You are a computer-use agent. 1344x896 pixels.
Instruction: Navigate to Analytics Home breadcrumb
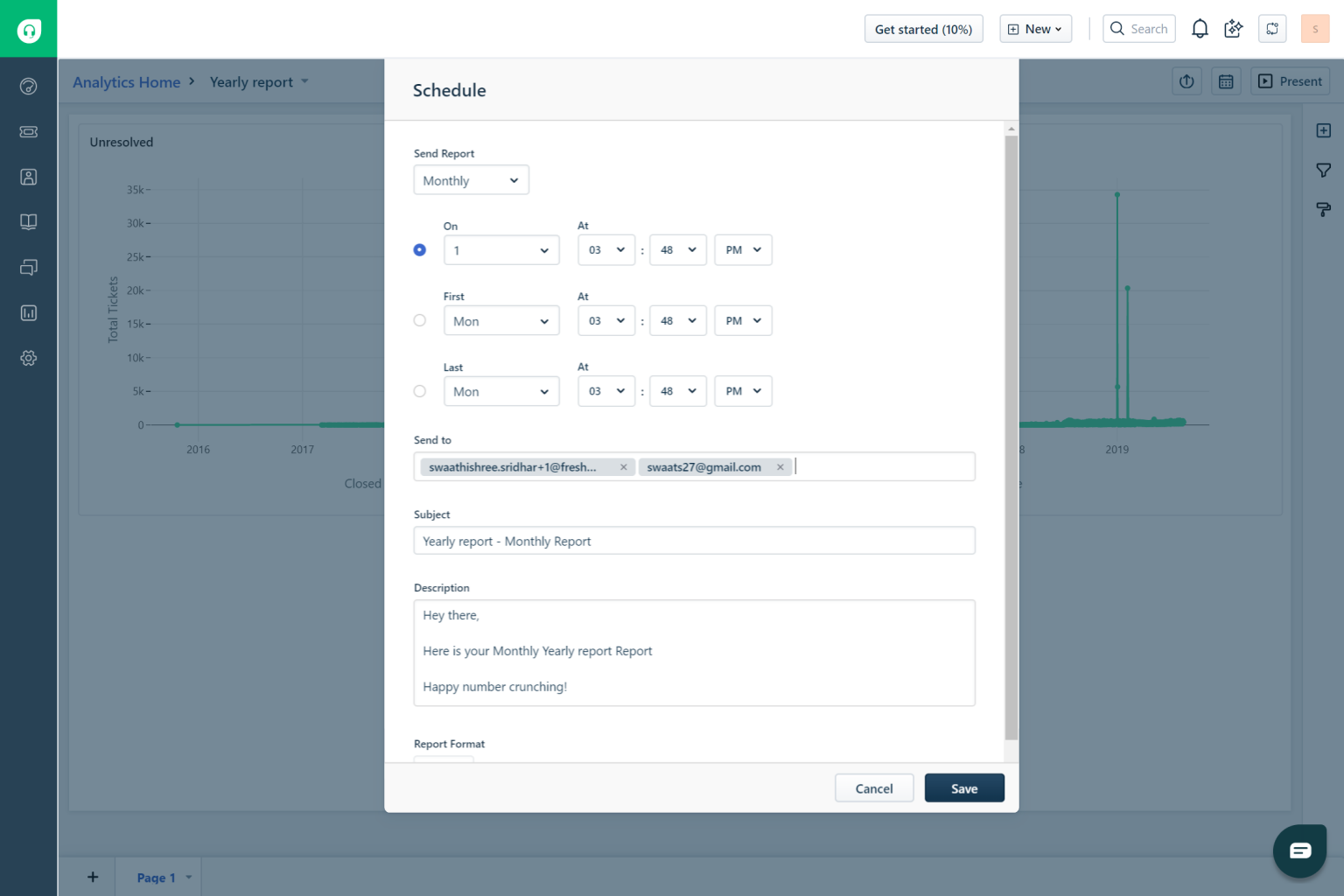126,81
